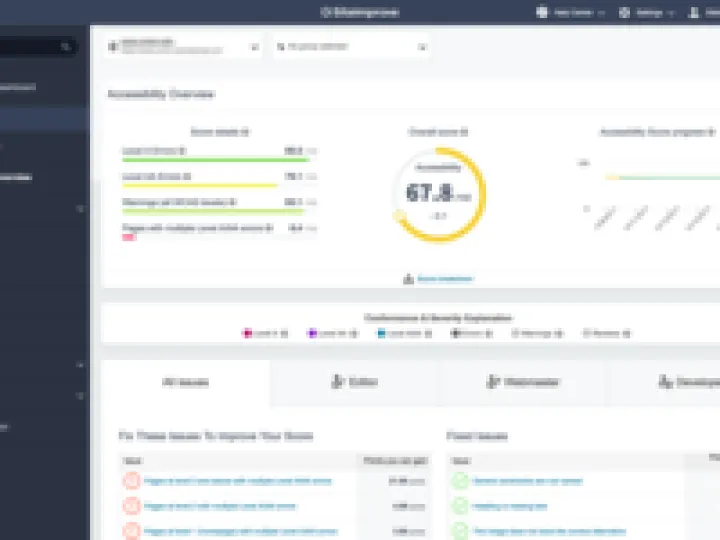Open first issue link in fix list

pos(236,481)
